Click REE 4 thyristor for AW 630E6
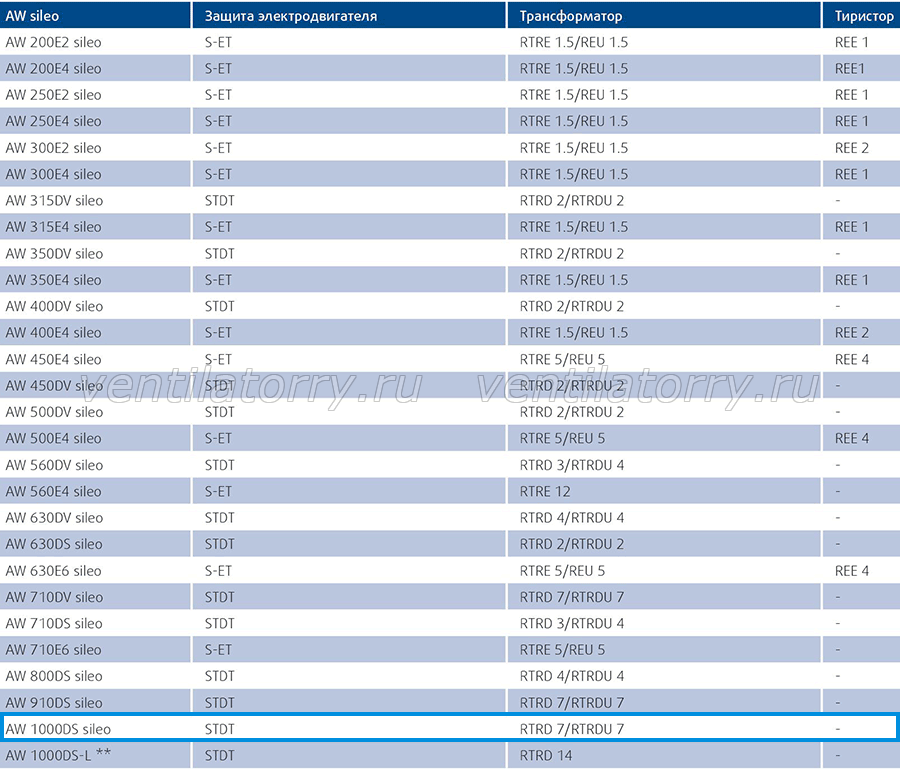This screenshot has width=900, height=769. click(851, 571)
